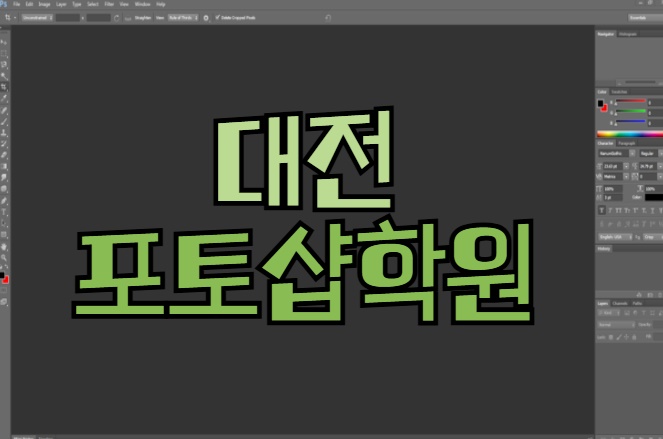The image size is (663, 439).
Task: Open the File menu
Action: pyautogui.click(x=16, y=4)
